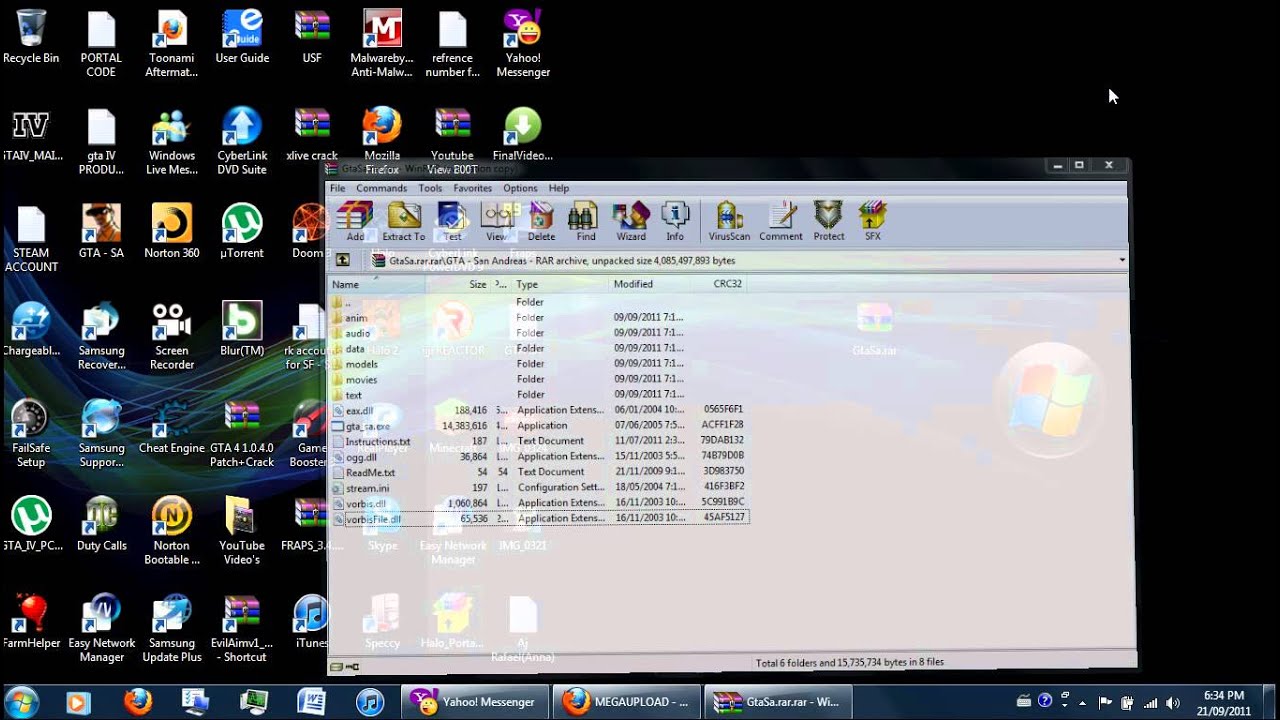This screenshot has width=1280, height=720.
Task: Sort by the Size column header
Action: 459,284
